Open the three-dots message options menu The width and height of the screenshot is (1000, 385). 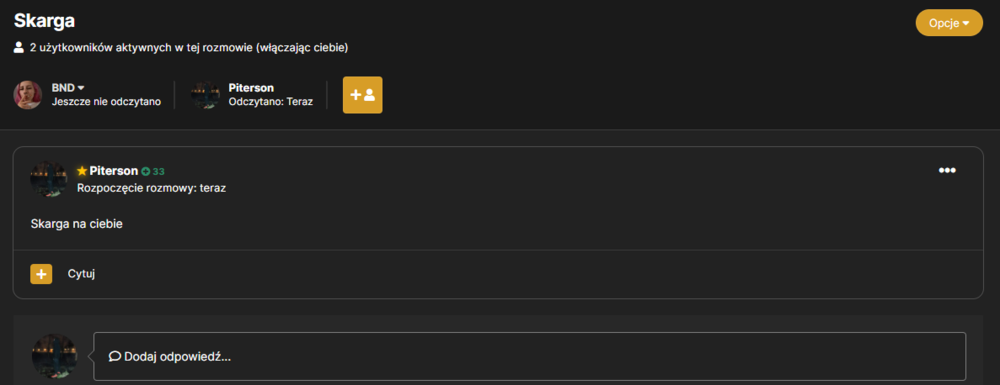click(x=947, y=170)
